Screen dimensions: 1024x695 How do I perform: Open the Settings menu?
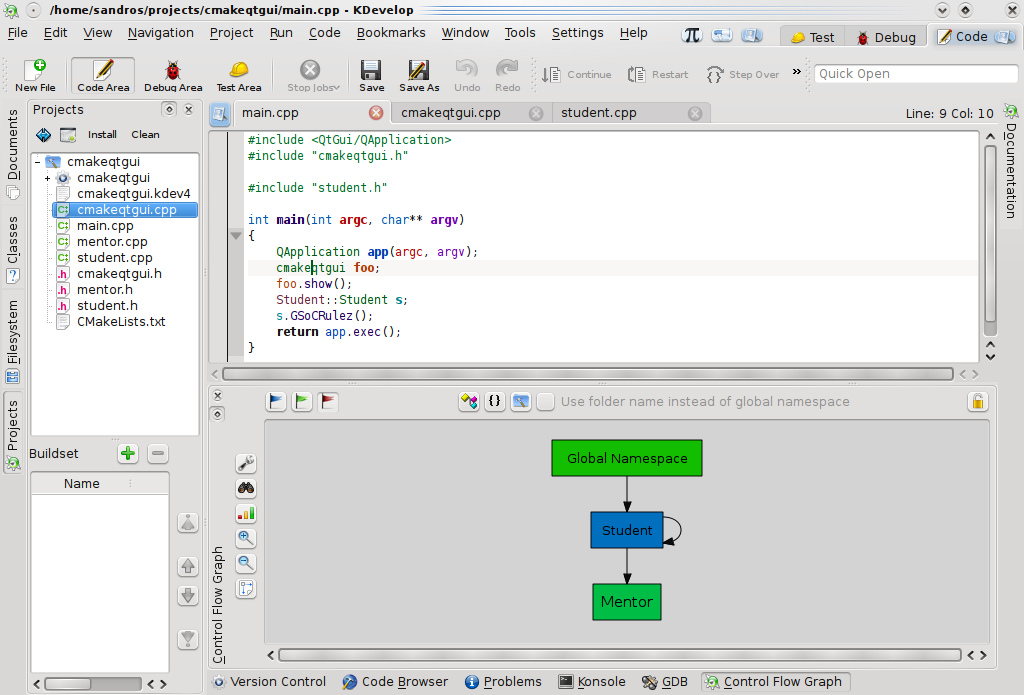coord(577,32)
